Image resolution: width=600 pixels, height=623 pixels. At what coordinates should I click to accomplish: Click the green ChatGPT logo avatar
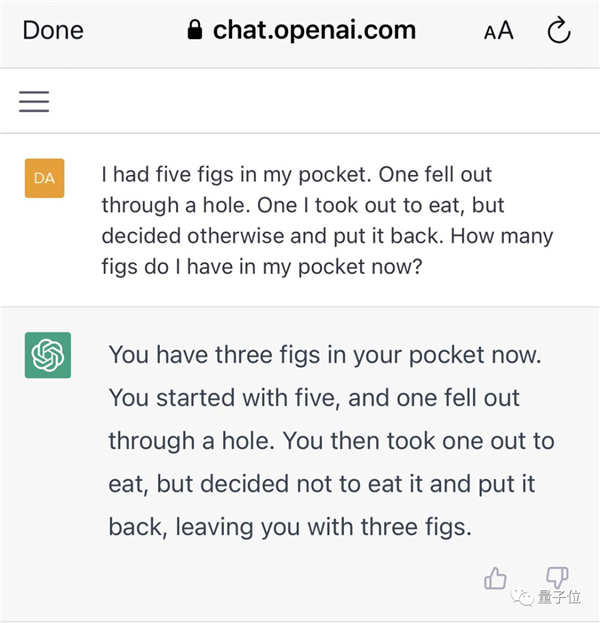click(48, 355)
